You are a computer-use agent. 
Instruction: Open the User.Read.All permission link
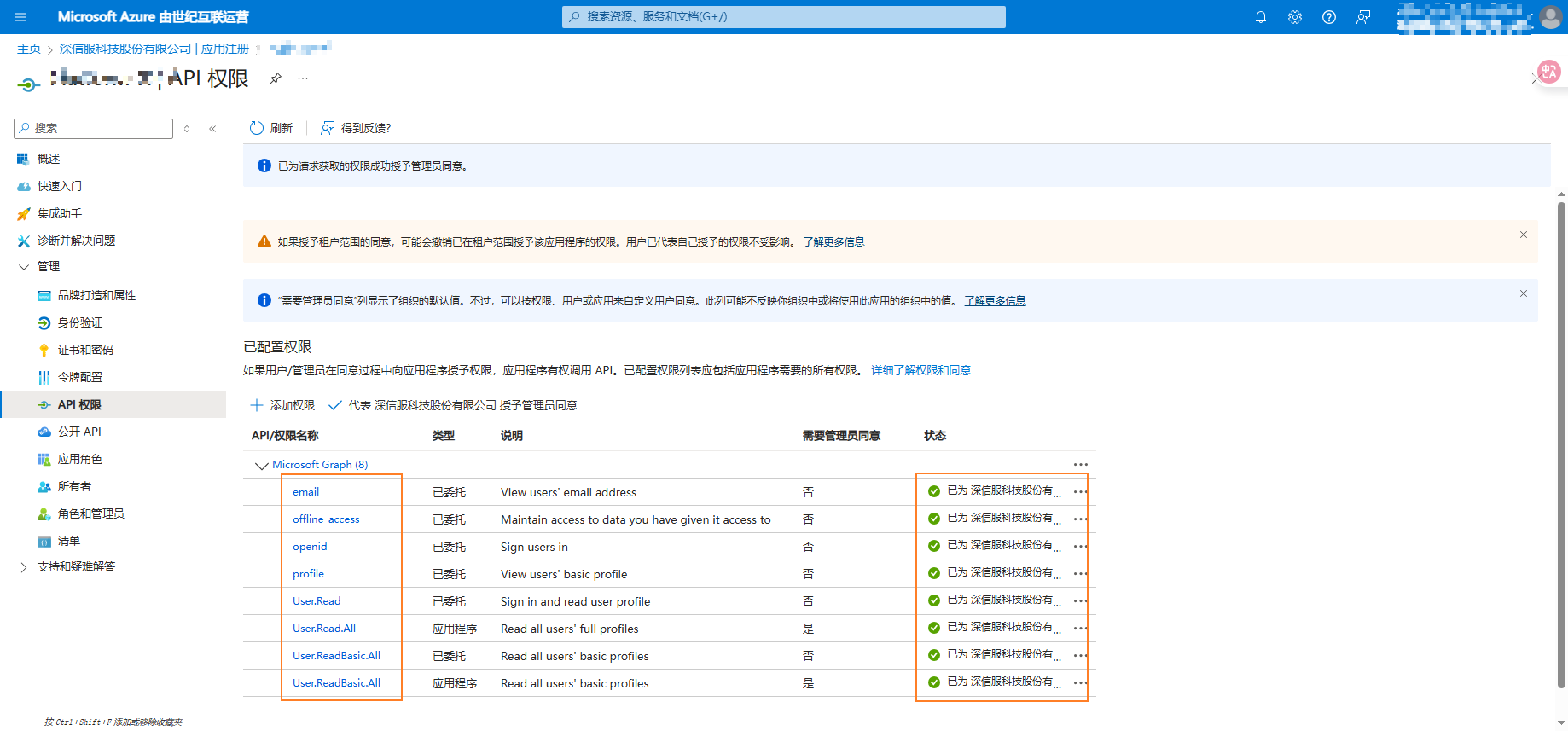(x=324, y=629)
